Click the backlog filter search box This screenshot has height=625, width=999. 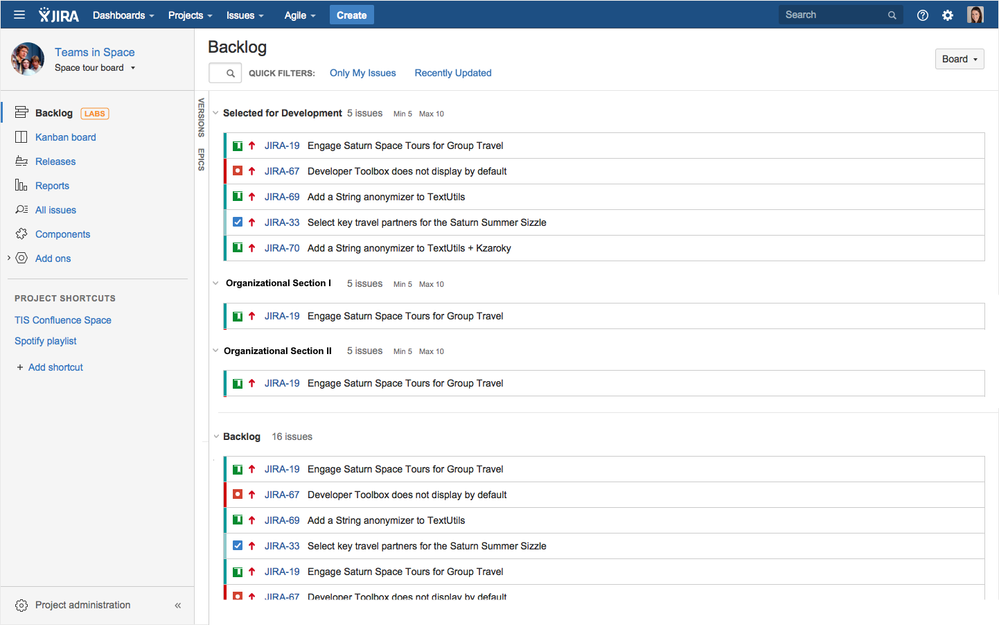[x=225, y=73]
